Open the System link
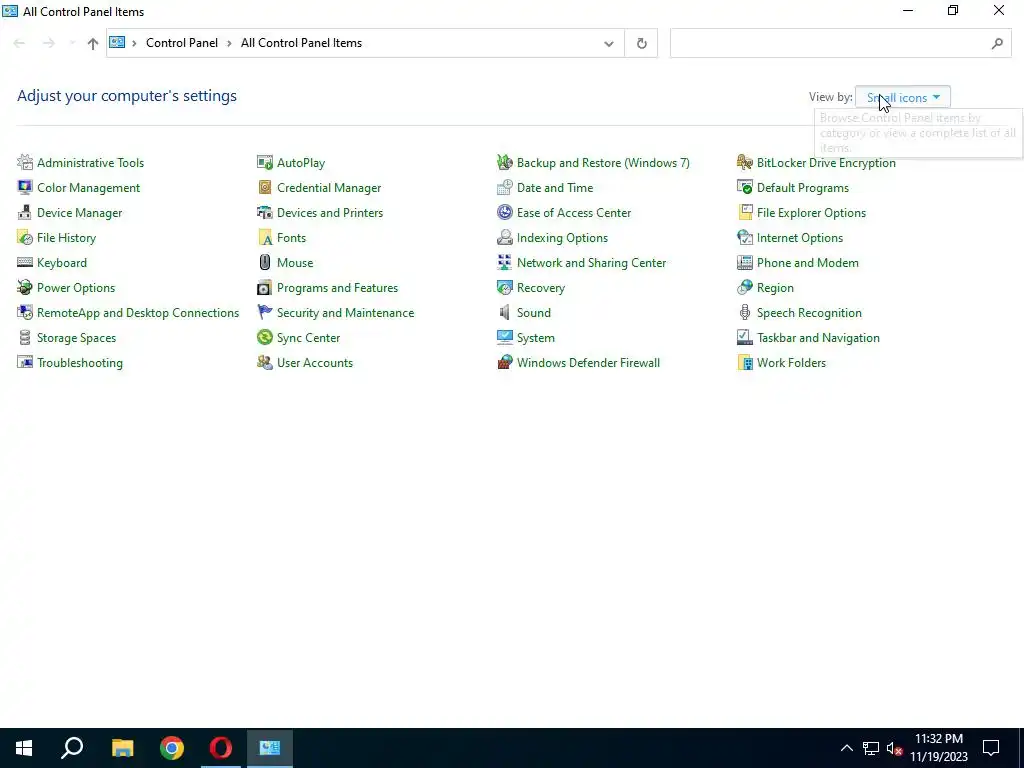The image size is (1024, 768). pyautogui.click(x=536, y=338)
